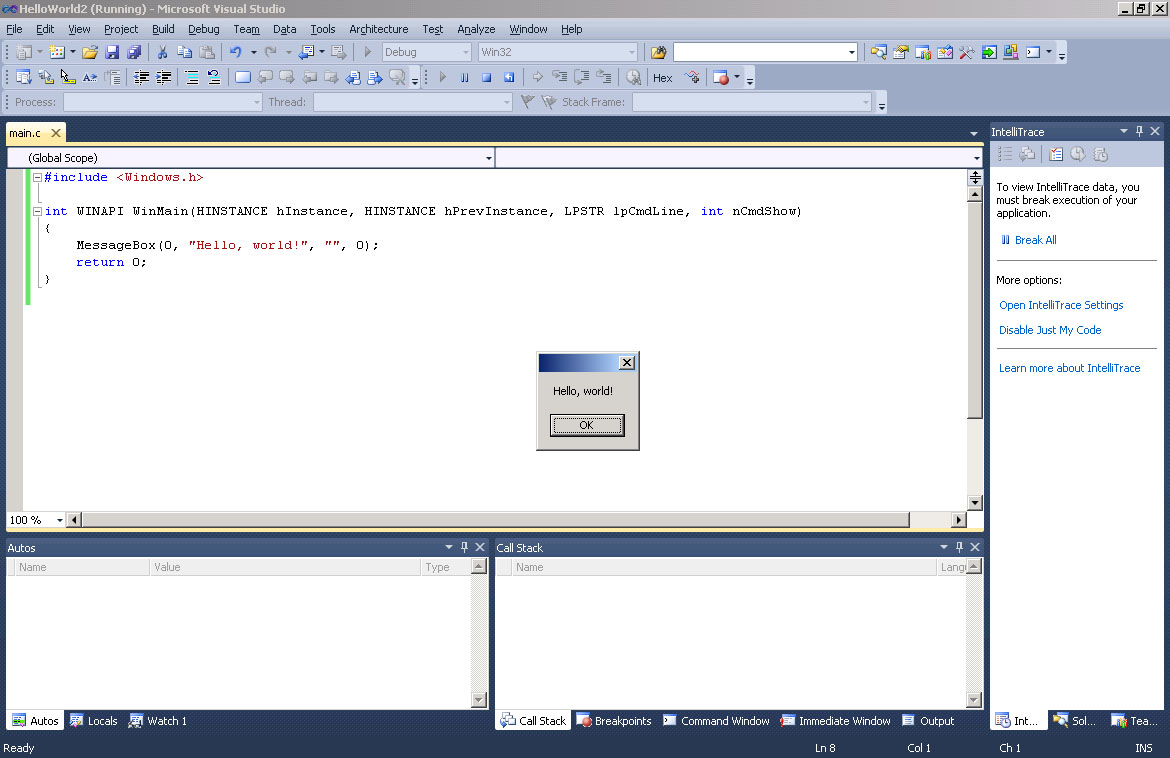Increase line indent with the indent icon
Viewport: 1170px width, 758px height.
click(x=163, y=78)
